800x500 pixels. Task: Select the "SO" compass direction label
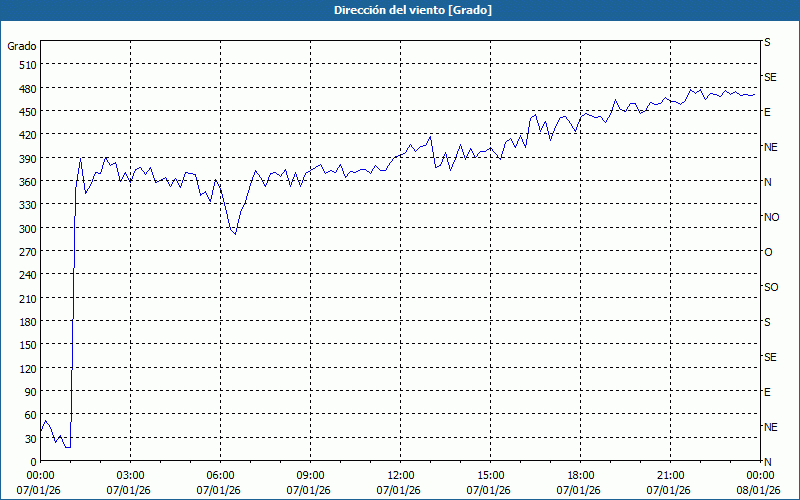[771, 287]
